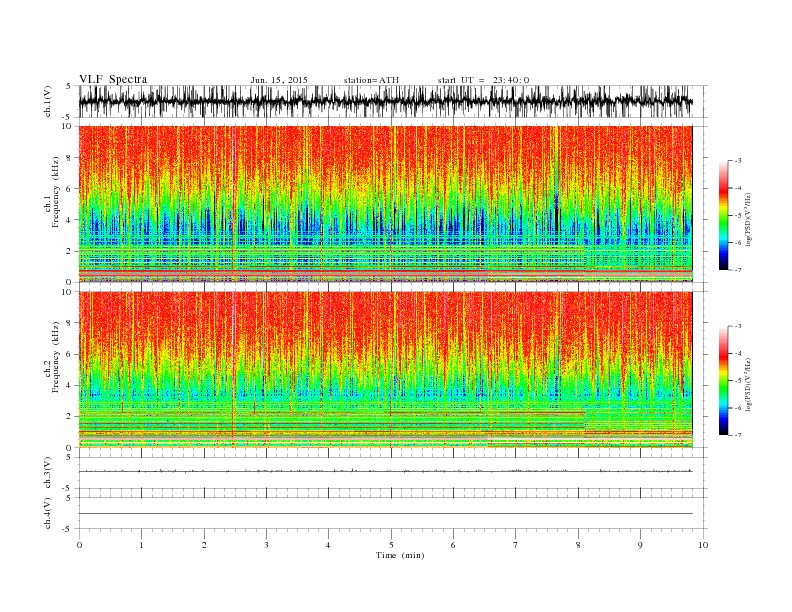Click the "1" minute tick label
Image resolution: width=792 pixels, height=612 pixels.
coord(141,545)
